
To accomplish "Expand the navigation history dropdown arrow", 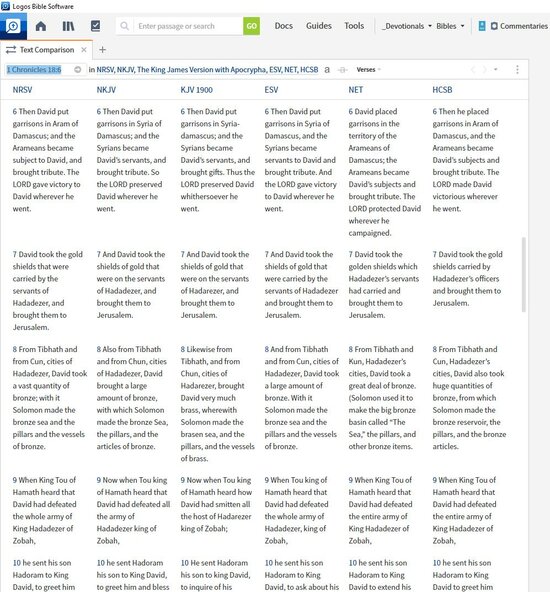I will tap(496, 69).
